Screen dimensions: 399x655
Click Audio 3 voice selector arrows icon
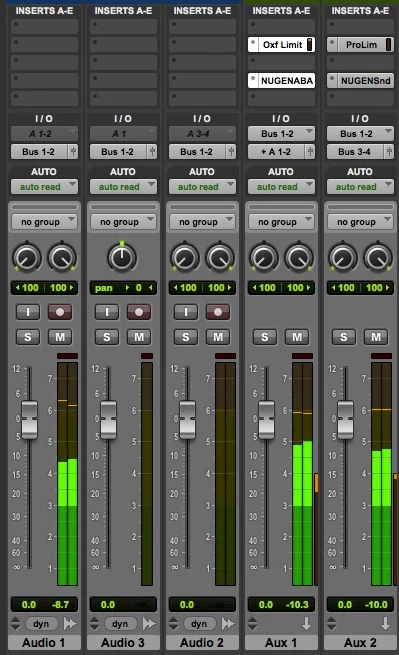(94, 624)
